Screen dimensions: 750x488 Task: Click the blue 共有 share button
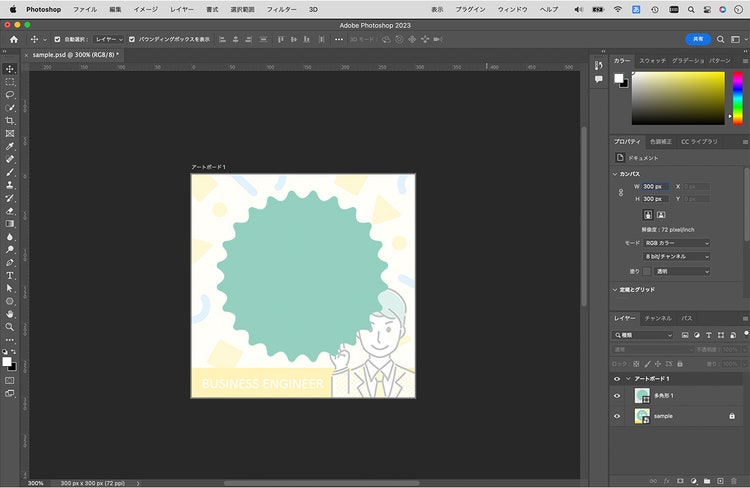(698, 39)
